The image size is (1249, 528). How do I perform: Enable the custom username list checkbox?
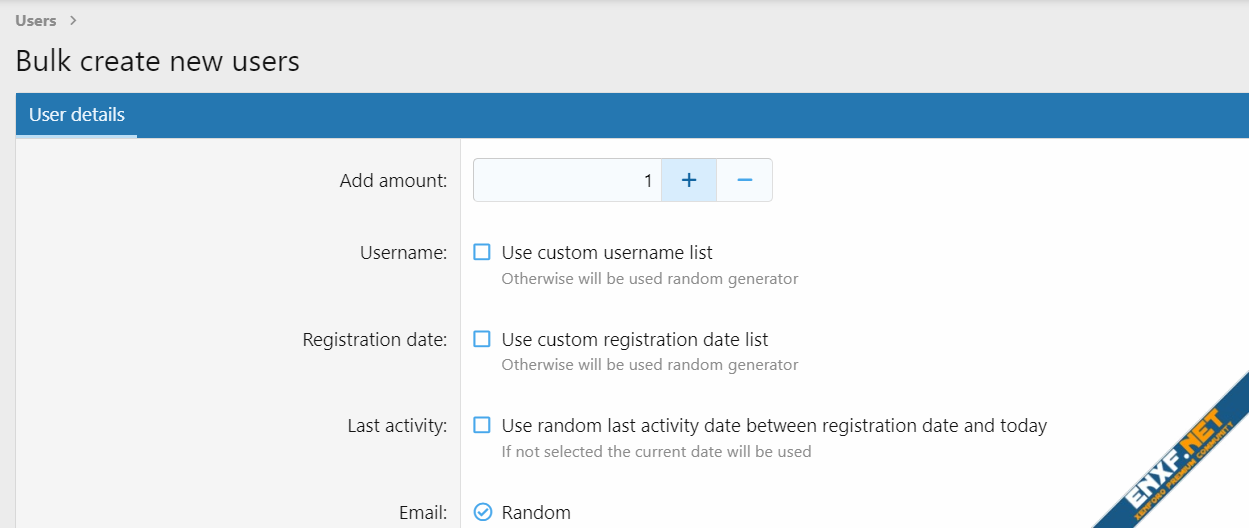(x=482, y=253)
